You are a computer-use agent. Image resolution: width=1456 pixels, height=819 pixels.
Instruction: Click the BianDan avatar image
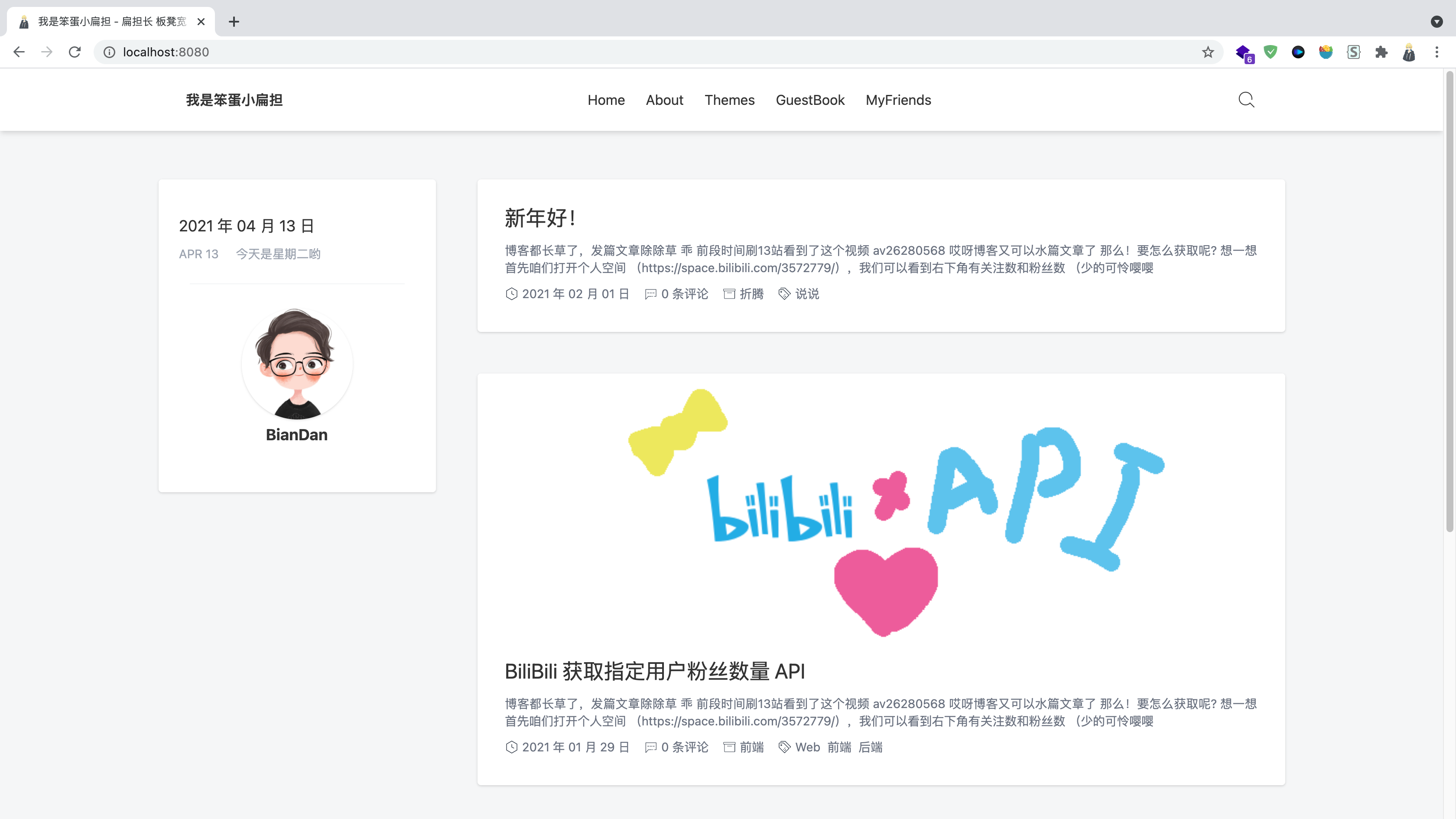[297, 364]
